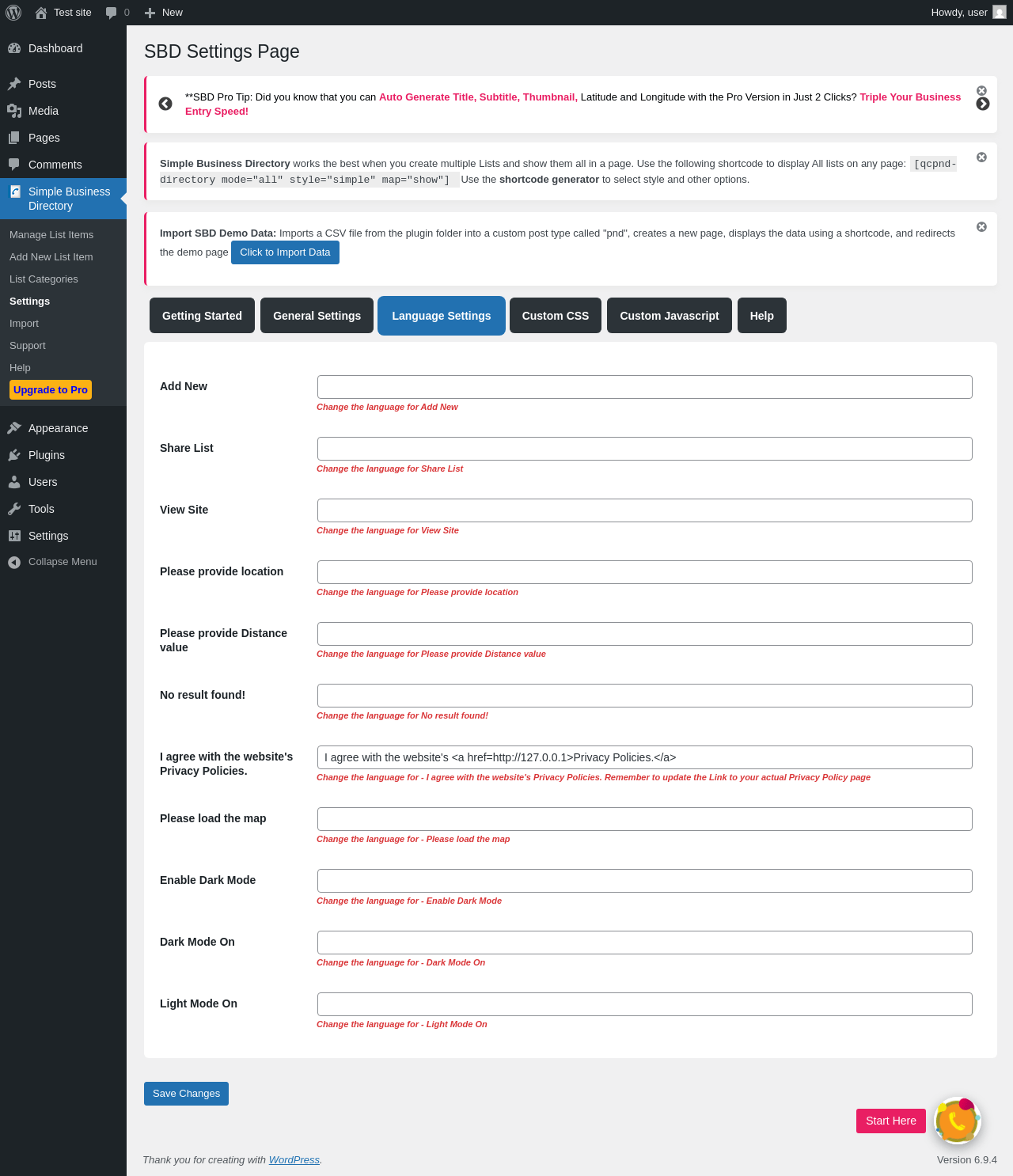Follow the WordPress footer link

tap(294, 1160)
